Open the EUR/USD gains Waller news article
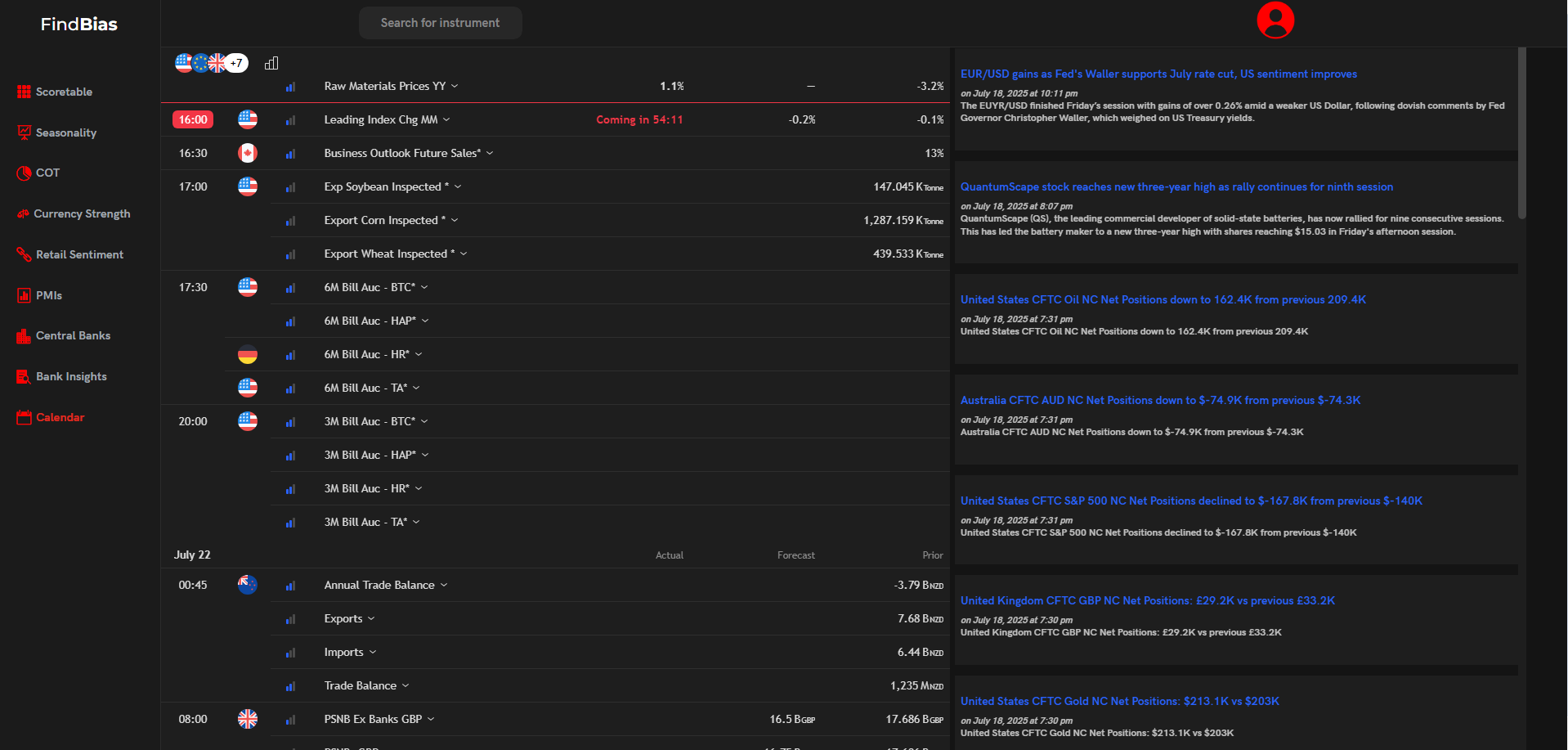This screenshot has width=1568, height=750. tap(1158, 74)
